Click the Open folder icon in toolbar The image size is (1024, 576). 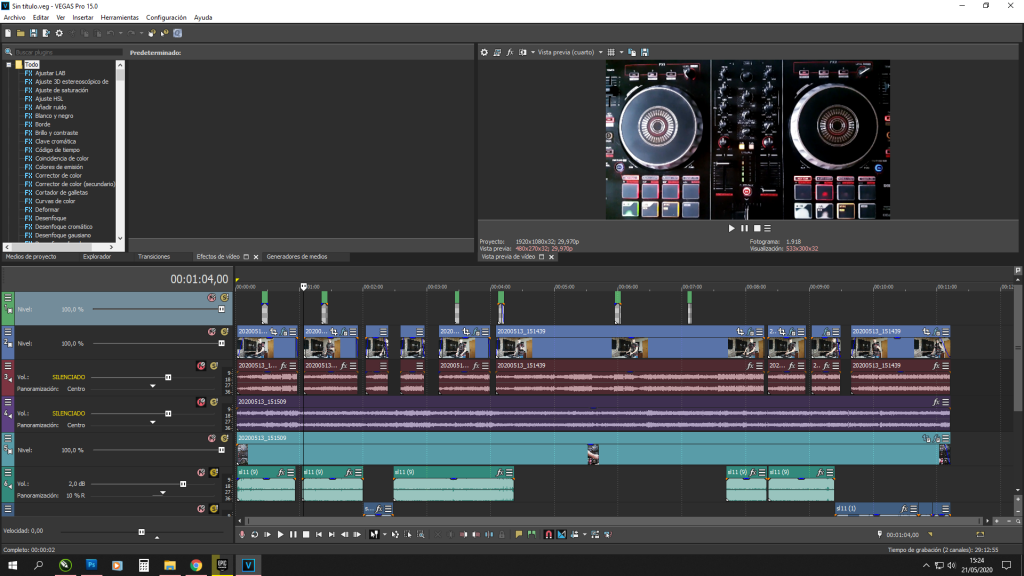20,33
